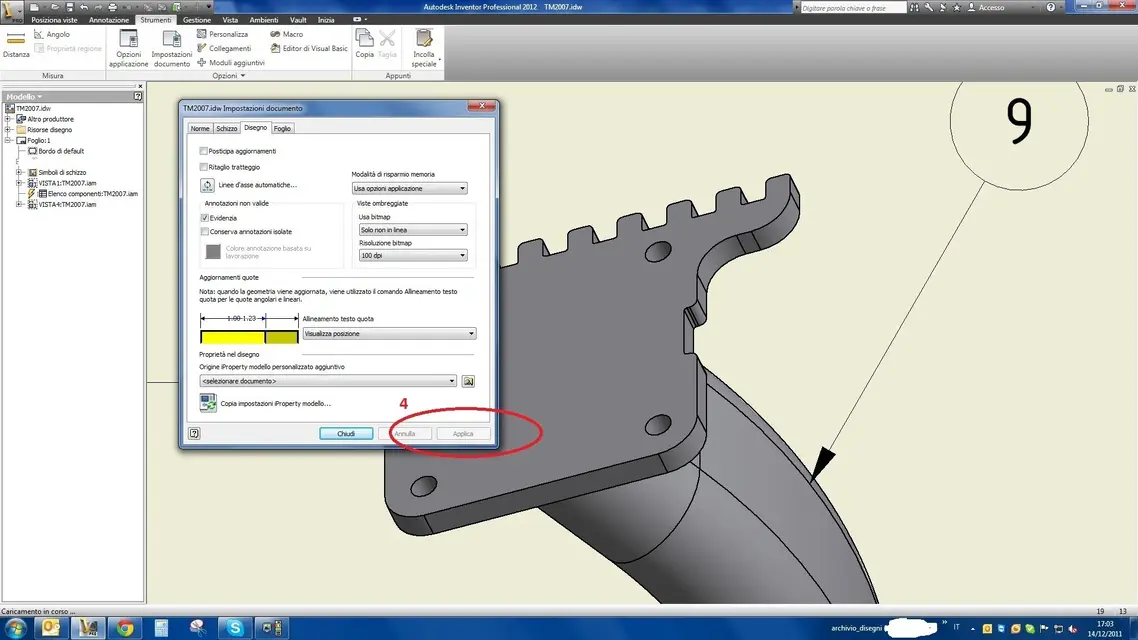The width and height of the screenshot is (1138, 640).
Task: Uncheck the Evidenzia checkbox
Action: click(x=205, y=218)
